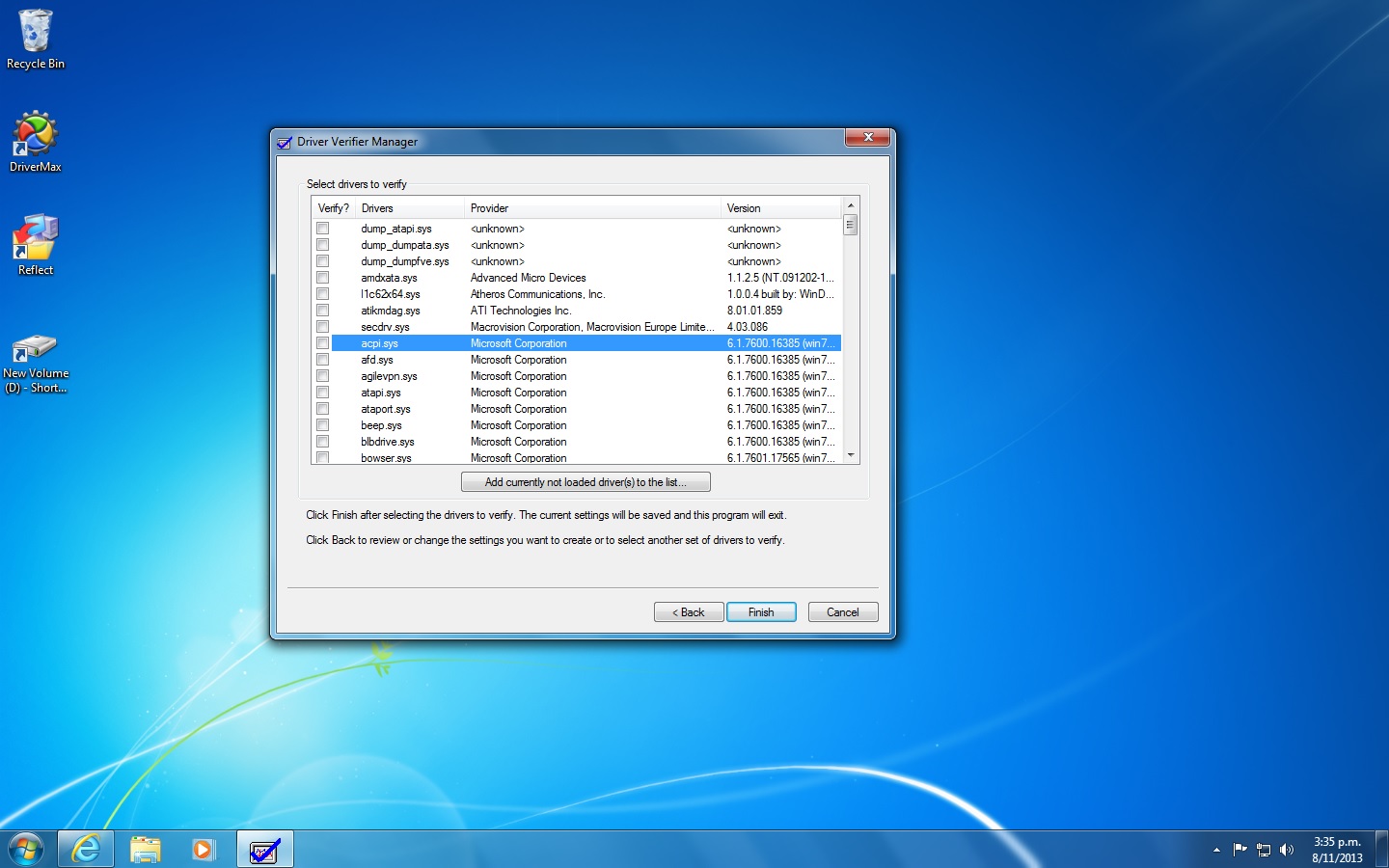Check the box for agilevpn.sys
Image resolution: width=1389 pixels, height=868 pixels.
[x=323, y=376]
